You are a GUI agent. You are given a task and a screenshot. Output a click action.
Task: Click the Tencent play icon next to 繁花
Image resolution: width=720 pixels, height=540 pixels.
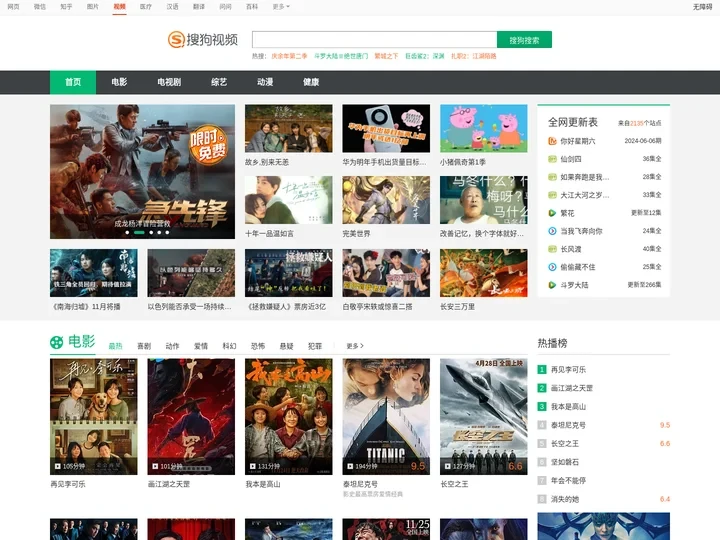pos(552,213)
